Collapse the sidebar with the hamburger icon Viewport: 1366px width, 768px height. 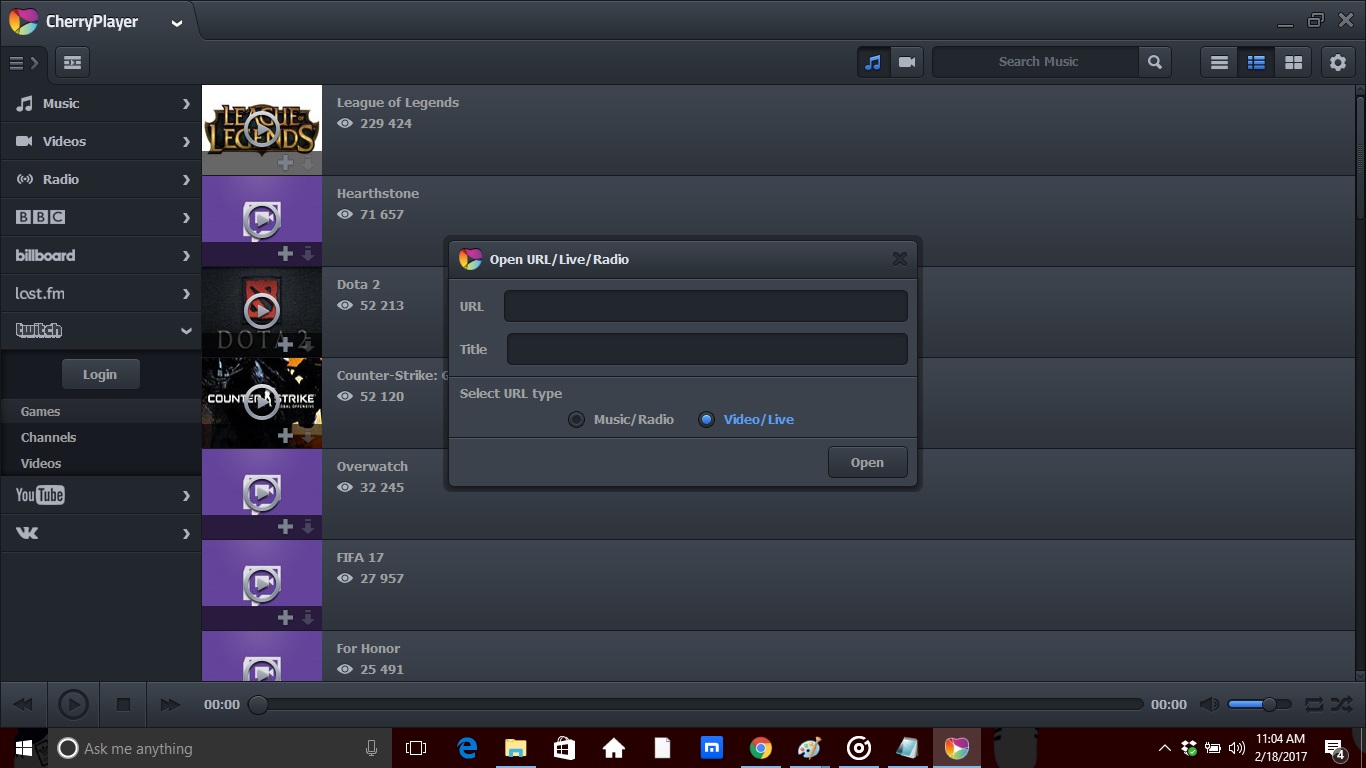click(23, 62)
